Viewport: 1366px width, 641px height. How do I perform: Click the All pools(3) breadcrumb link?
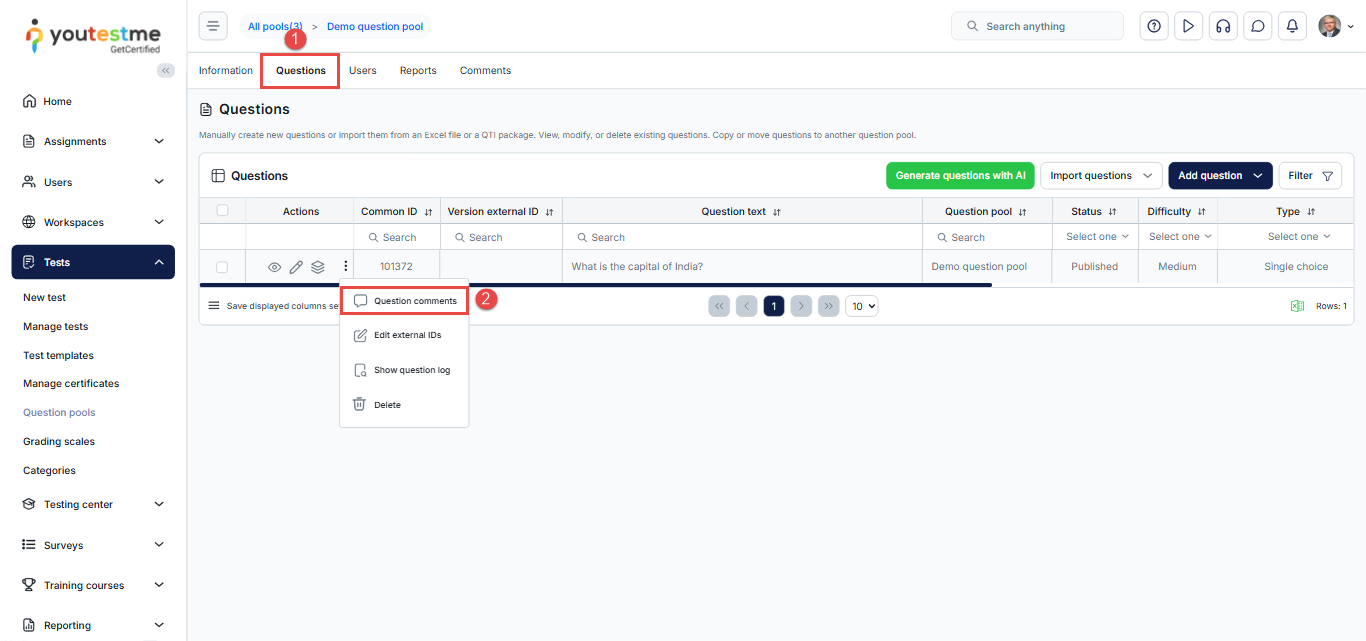275,27
